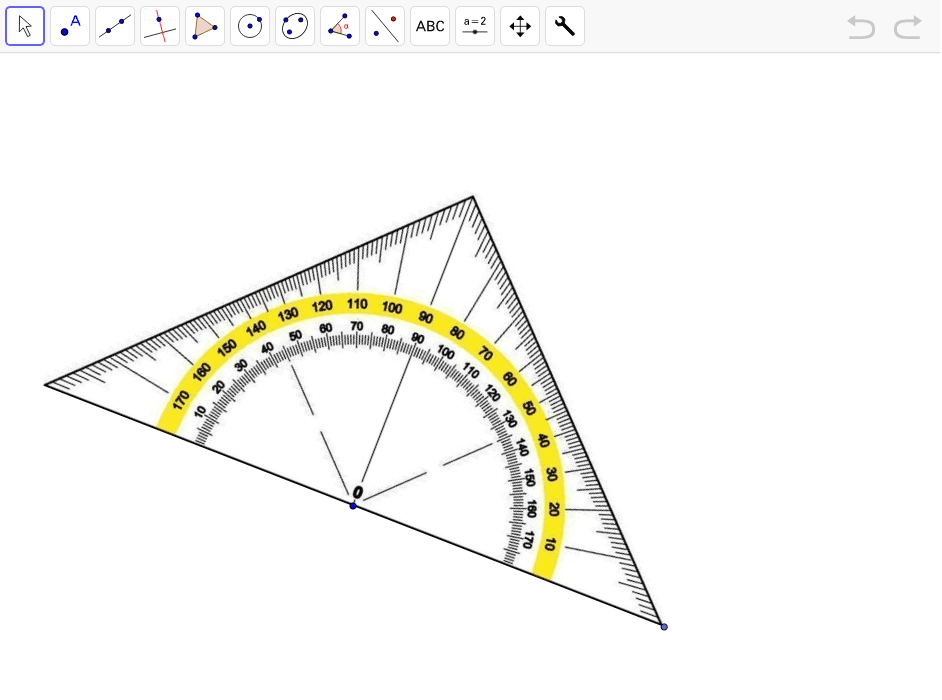Choose the Line through Two Points tool
Image resolution: width=942 pixels, height=700 pixels.
(115, 26)
